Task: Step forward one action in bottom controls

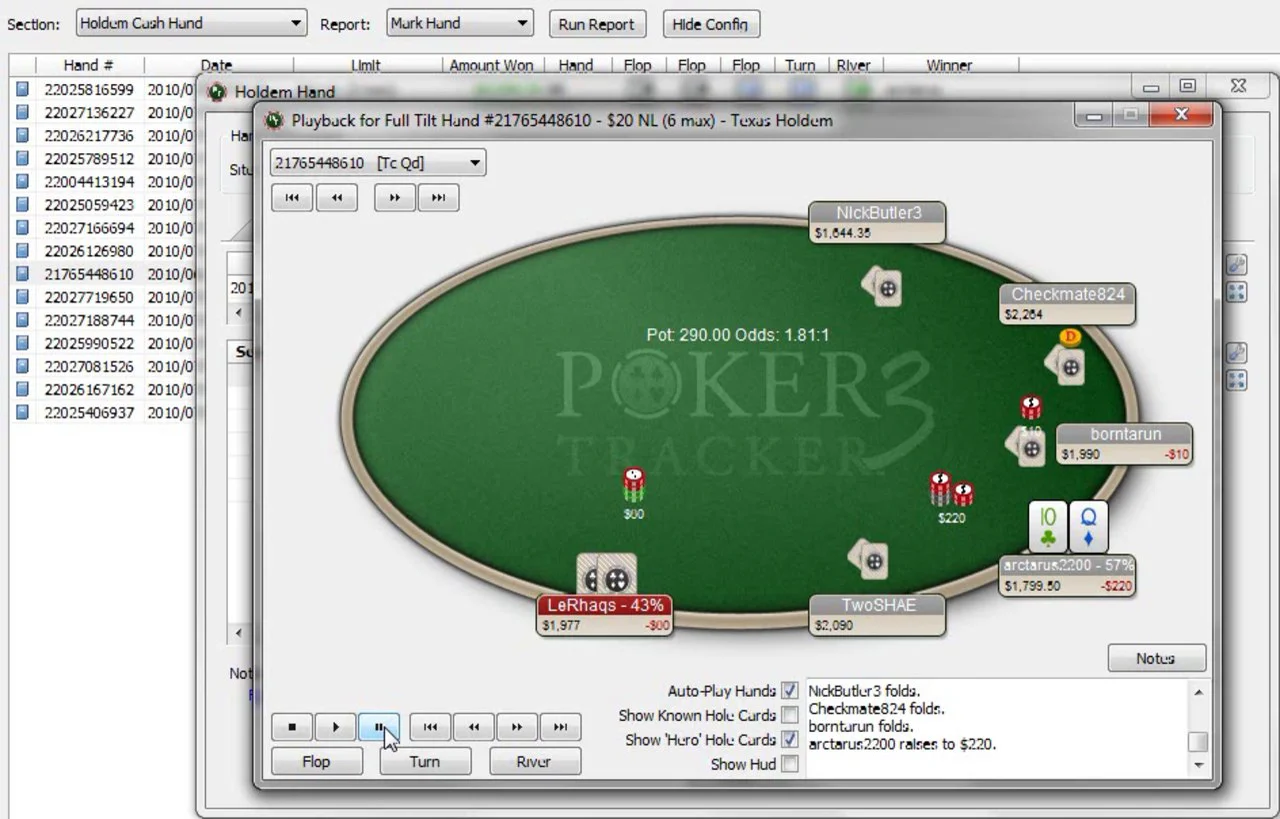Action: click(x=517, y=727)
